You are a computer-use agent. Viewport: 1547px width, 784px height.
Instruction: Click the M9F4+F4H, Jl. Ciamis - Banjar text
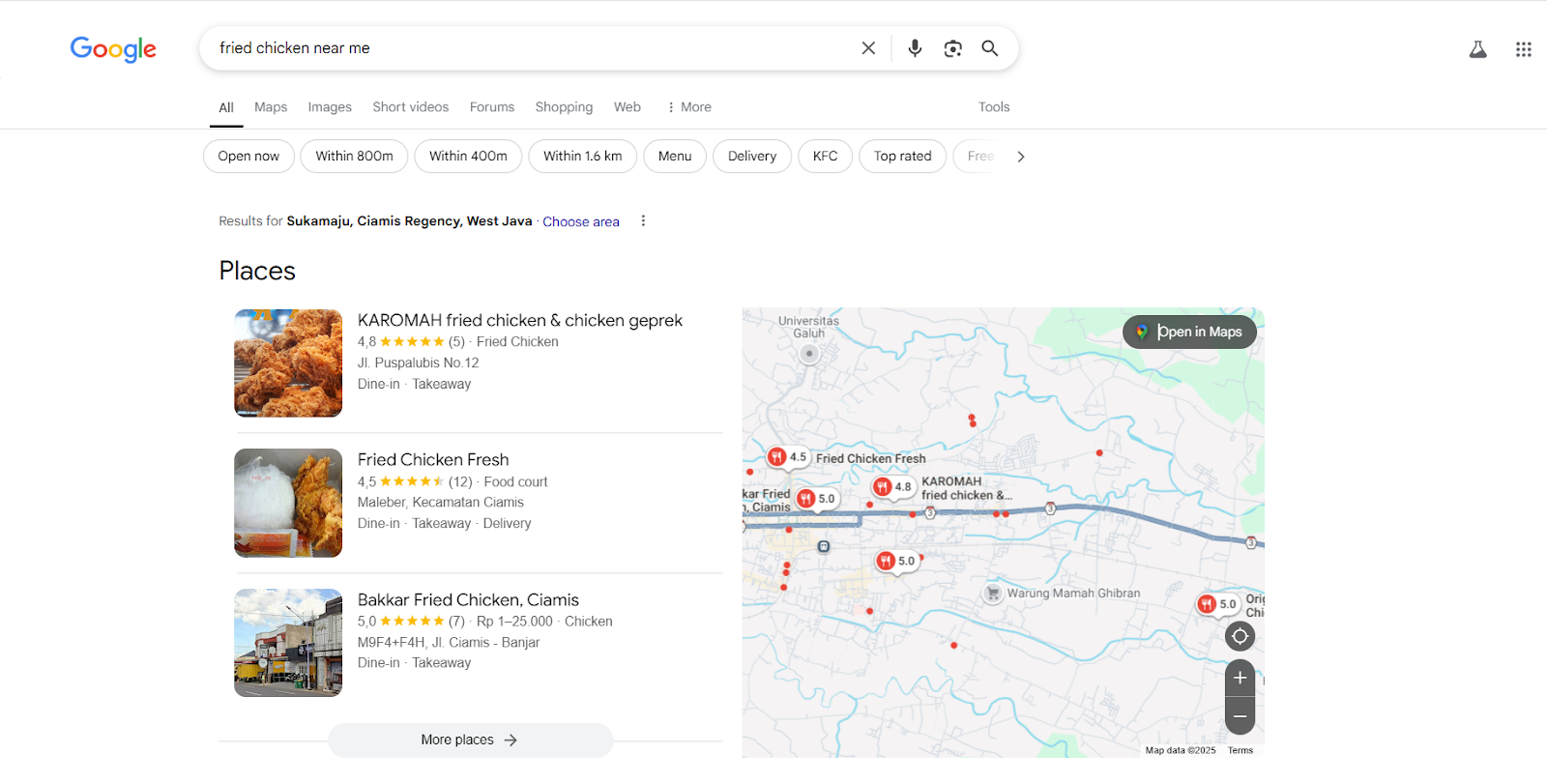pos(449,643)
